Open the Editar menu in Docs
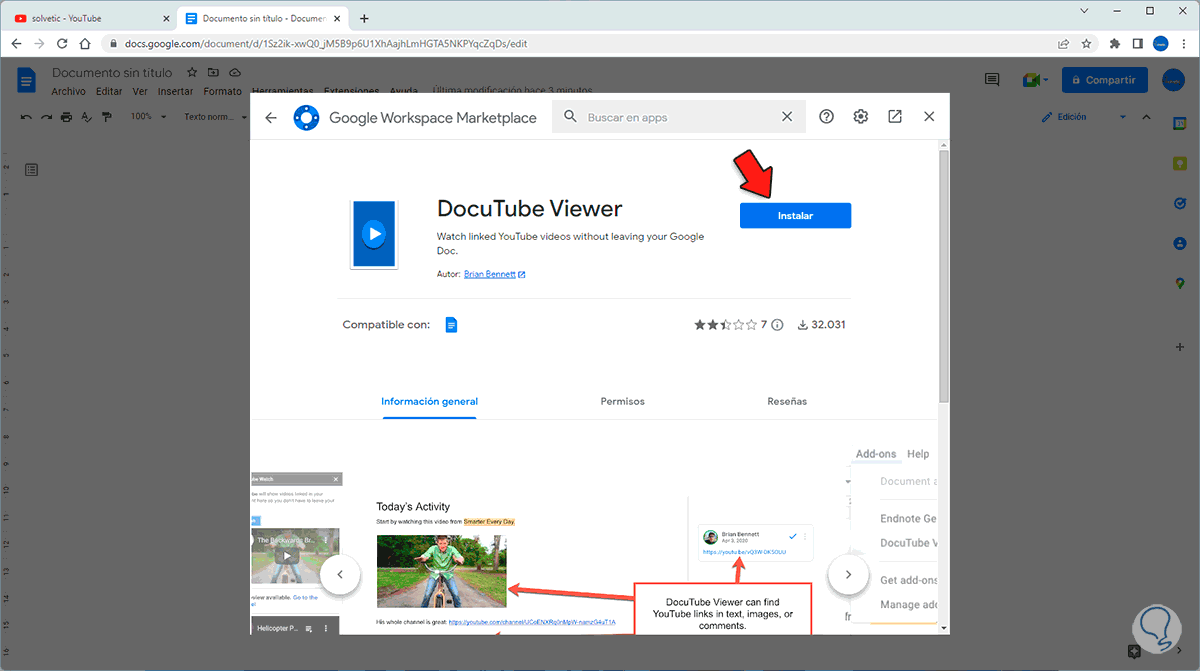Screen dimensions: 1200x671 pyautogui.click(x=109, y=91)
